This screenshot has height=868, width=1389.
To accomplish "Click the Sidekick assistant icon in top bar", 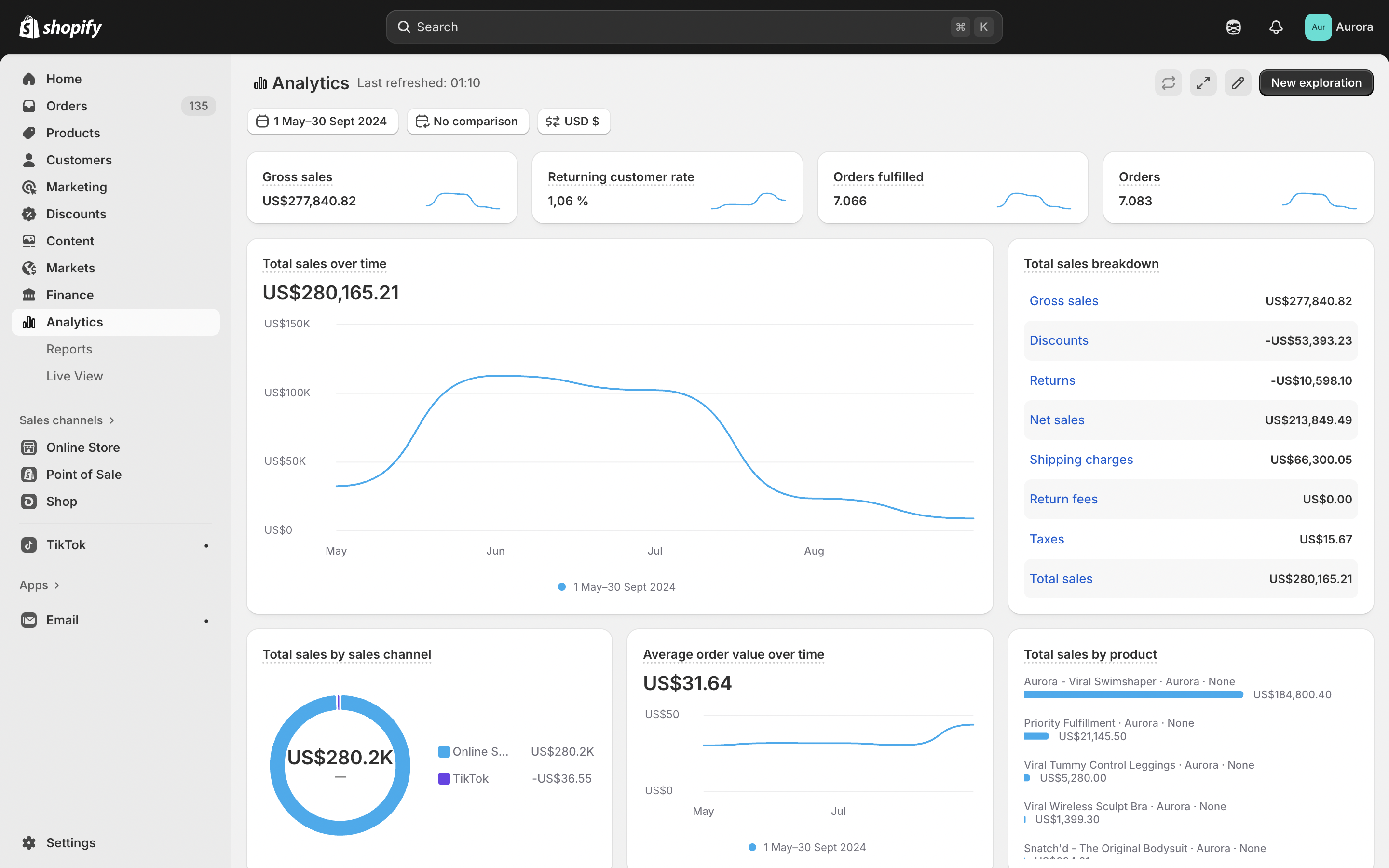I will point(1233,27).
